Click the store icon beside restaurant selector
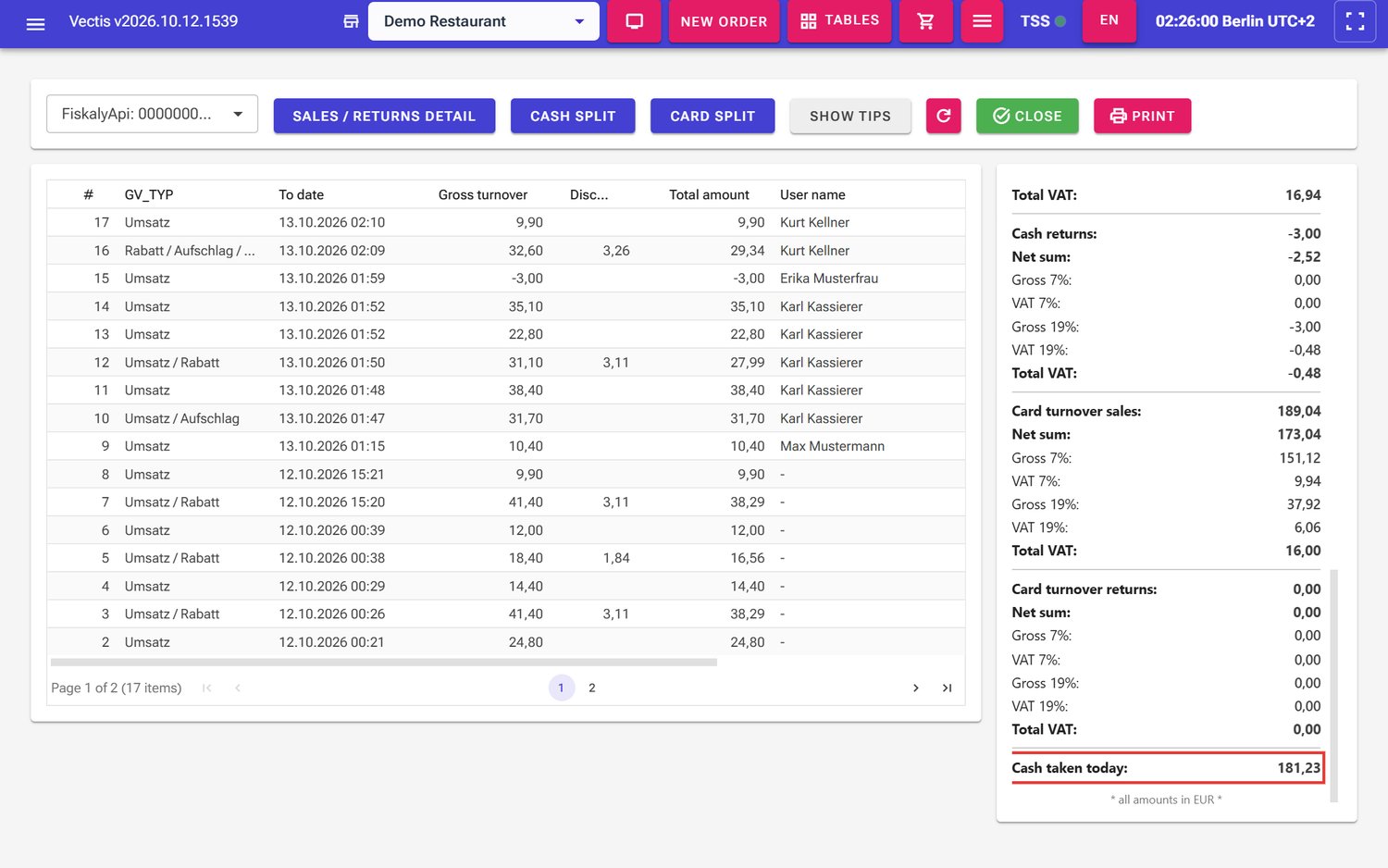 pyautogui.click(x=351, y=21)
